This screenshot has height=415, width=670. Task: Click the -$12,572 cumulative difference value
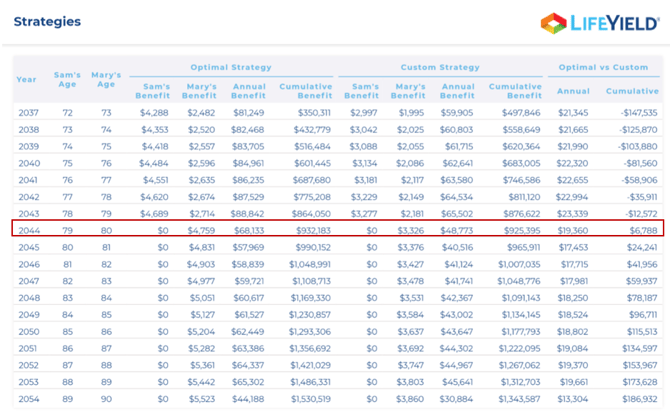pyautogui.click(x=641, y=214)
